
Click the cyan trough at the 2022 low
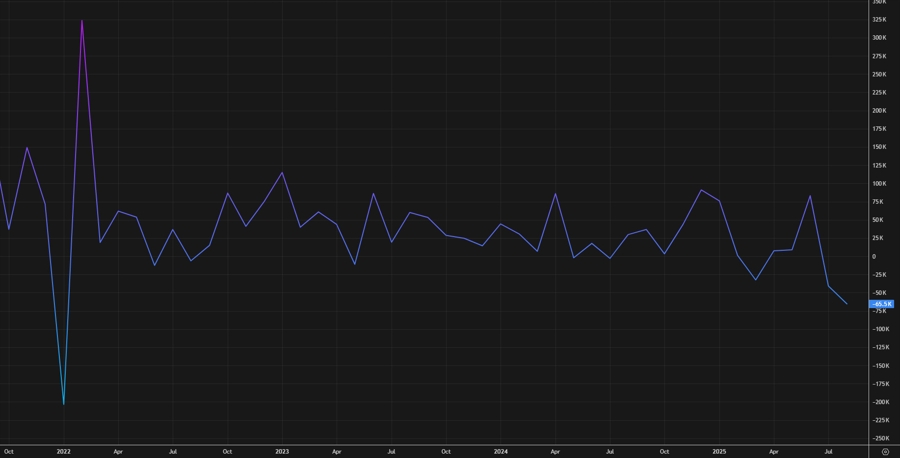click(x=64, y=404)
